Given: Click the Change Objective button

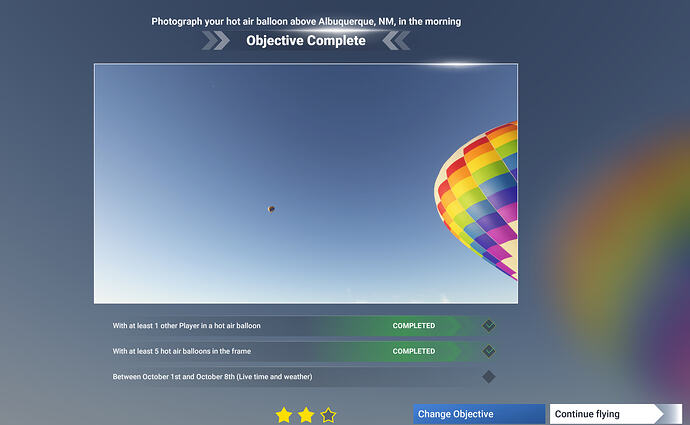Looking at the screenshot, I should tap(479, 414).
